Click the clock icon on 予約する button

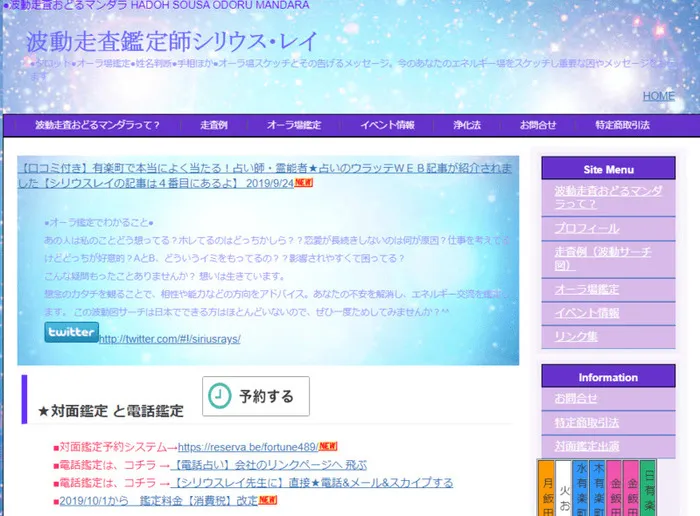tap(219, 396)
